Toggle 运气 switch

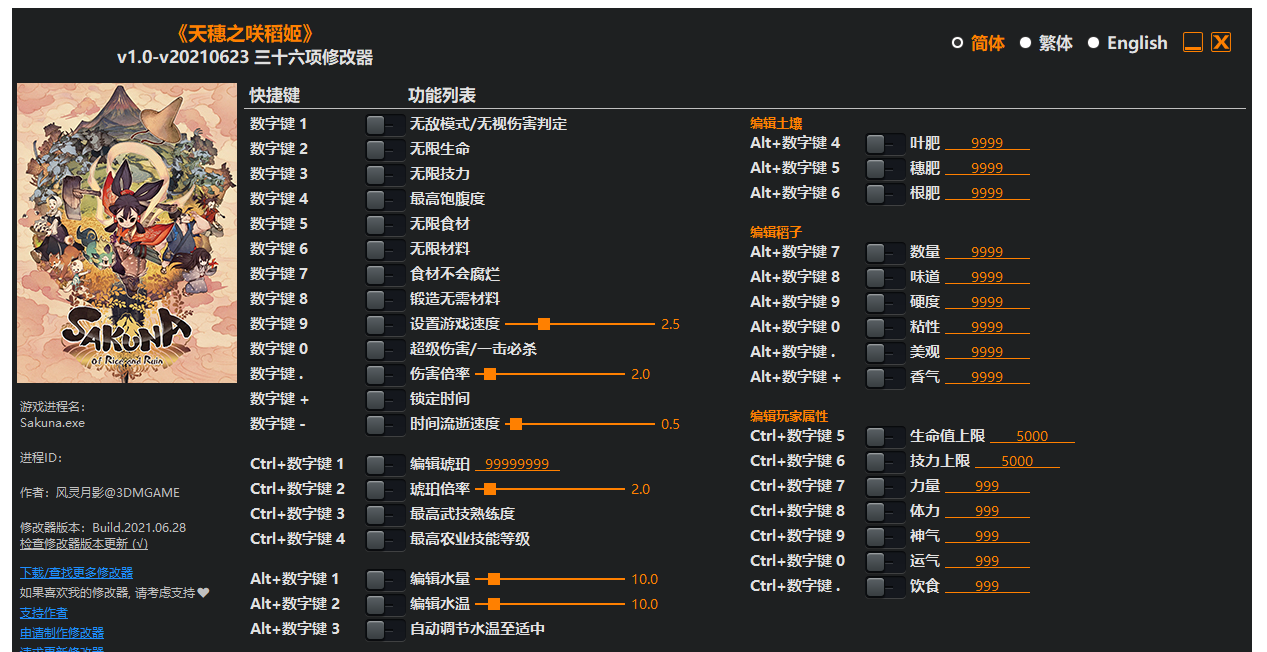885,561
